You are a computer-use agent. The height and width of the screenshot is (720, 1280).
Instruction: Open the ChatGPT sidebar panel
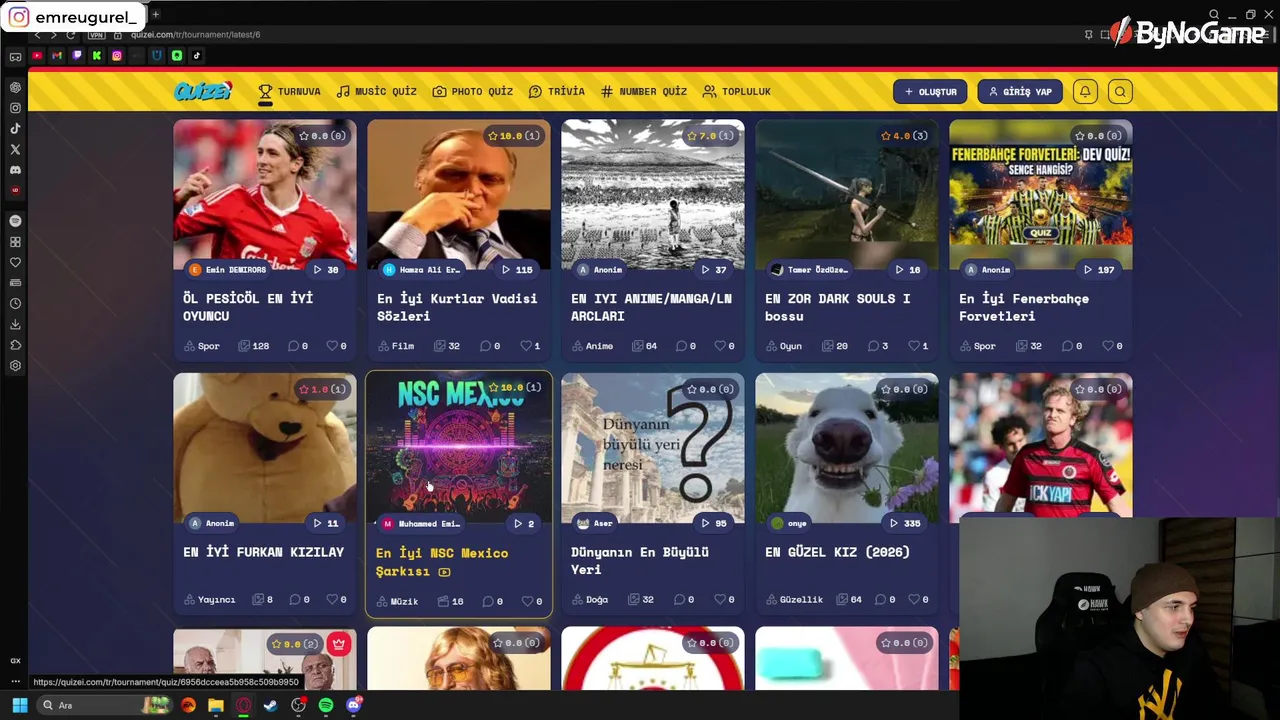[x=15, y=87]
